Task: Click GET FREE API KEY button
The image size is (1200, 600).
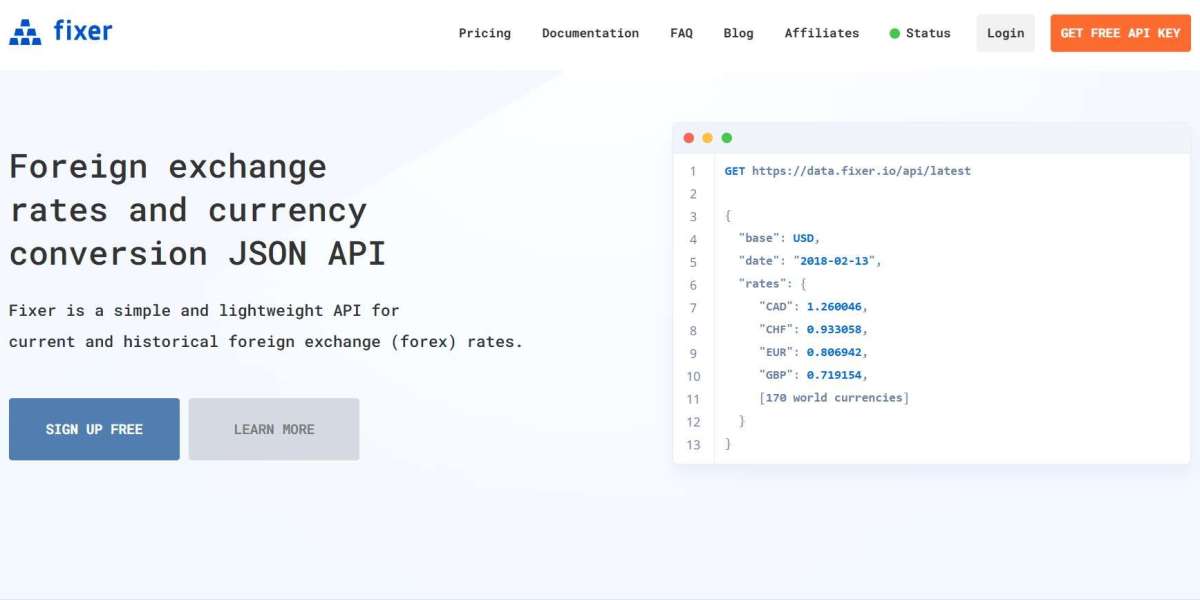Action: click(1120, 33)
